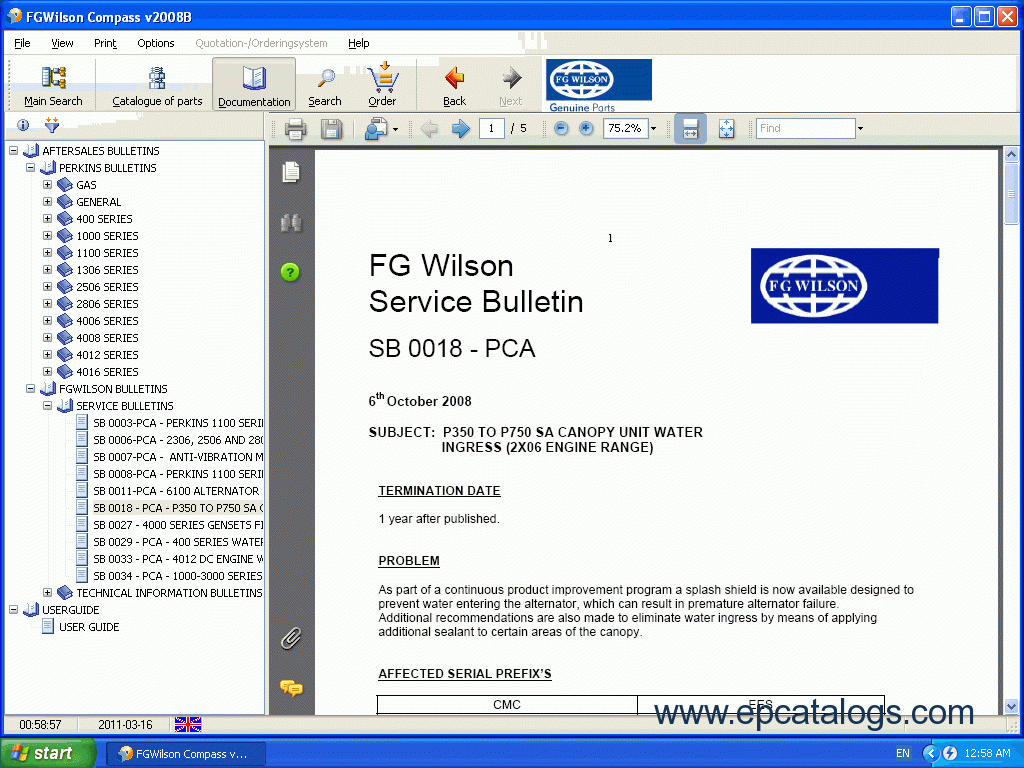Click the info icon above the tree
This screenshot has width=1024, height=768.
23,125
